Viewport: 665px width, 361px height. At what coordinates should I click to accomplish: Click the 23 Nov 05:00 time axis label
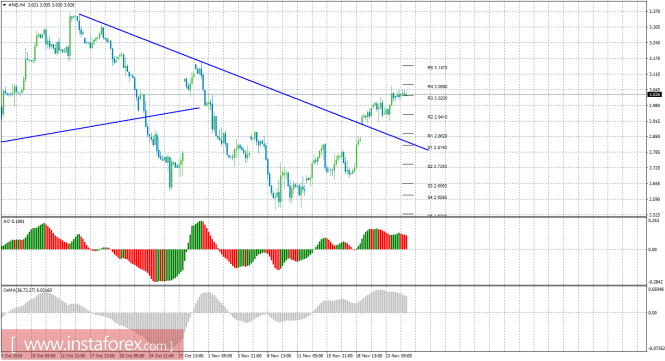click(400, 356)
